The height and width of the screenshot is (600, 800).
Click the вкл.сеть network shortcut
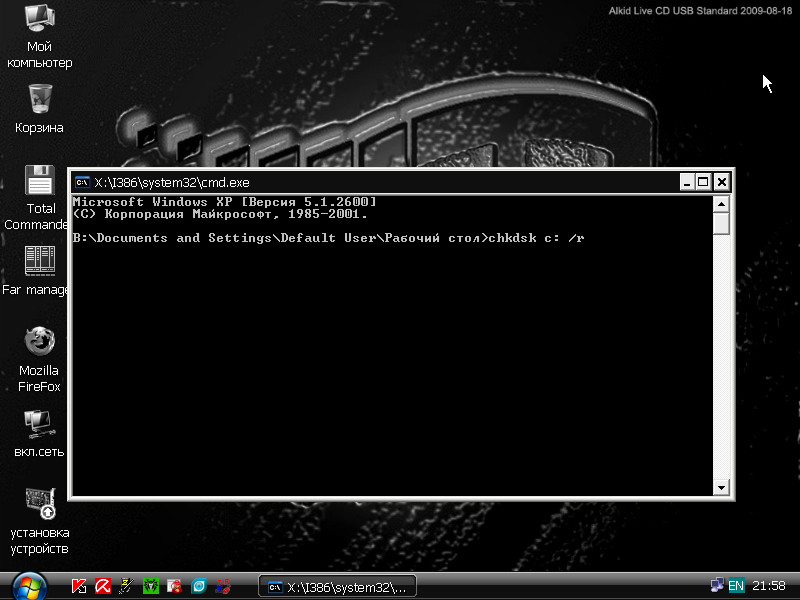39,434
